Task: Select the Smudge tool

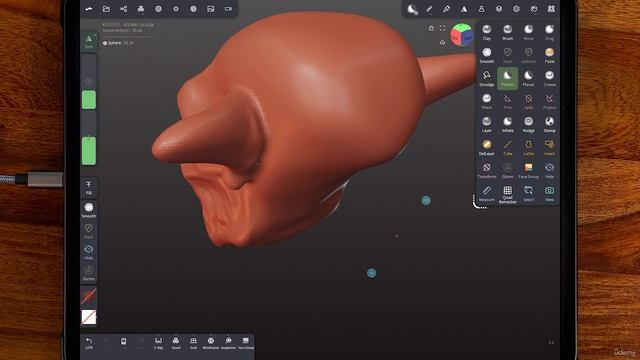Action: click(x=487, y=78)
